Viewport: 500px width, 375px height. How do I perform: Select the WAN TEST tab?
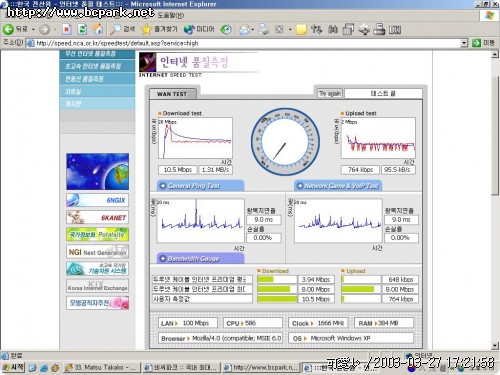(173, 94)
